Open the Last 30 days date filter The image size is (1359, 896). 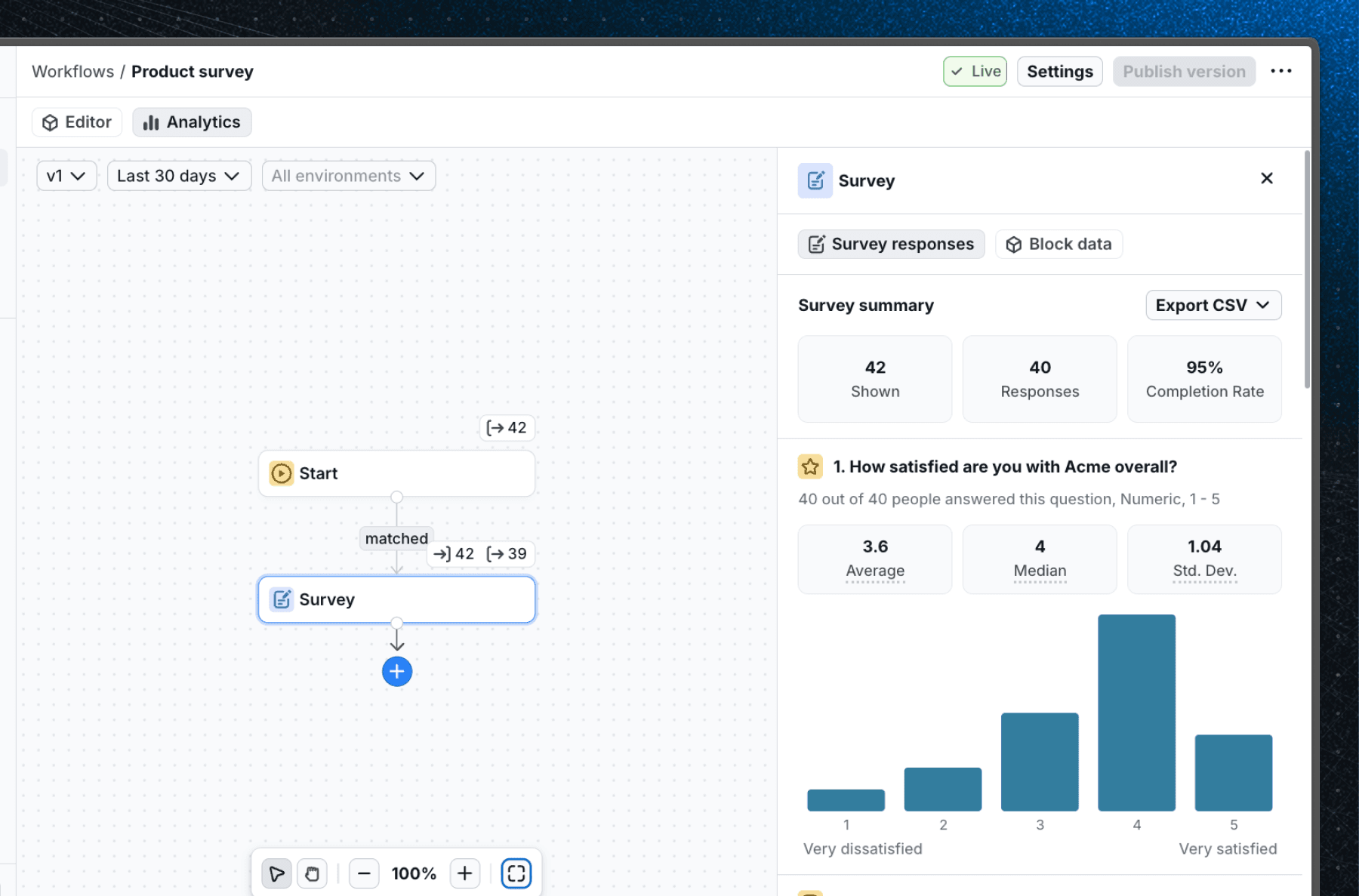coord(178,175)
